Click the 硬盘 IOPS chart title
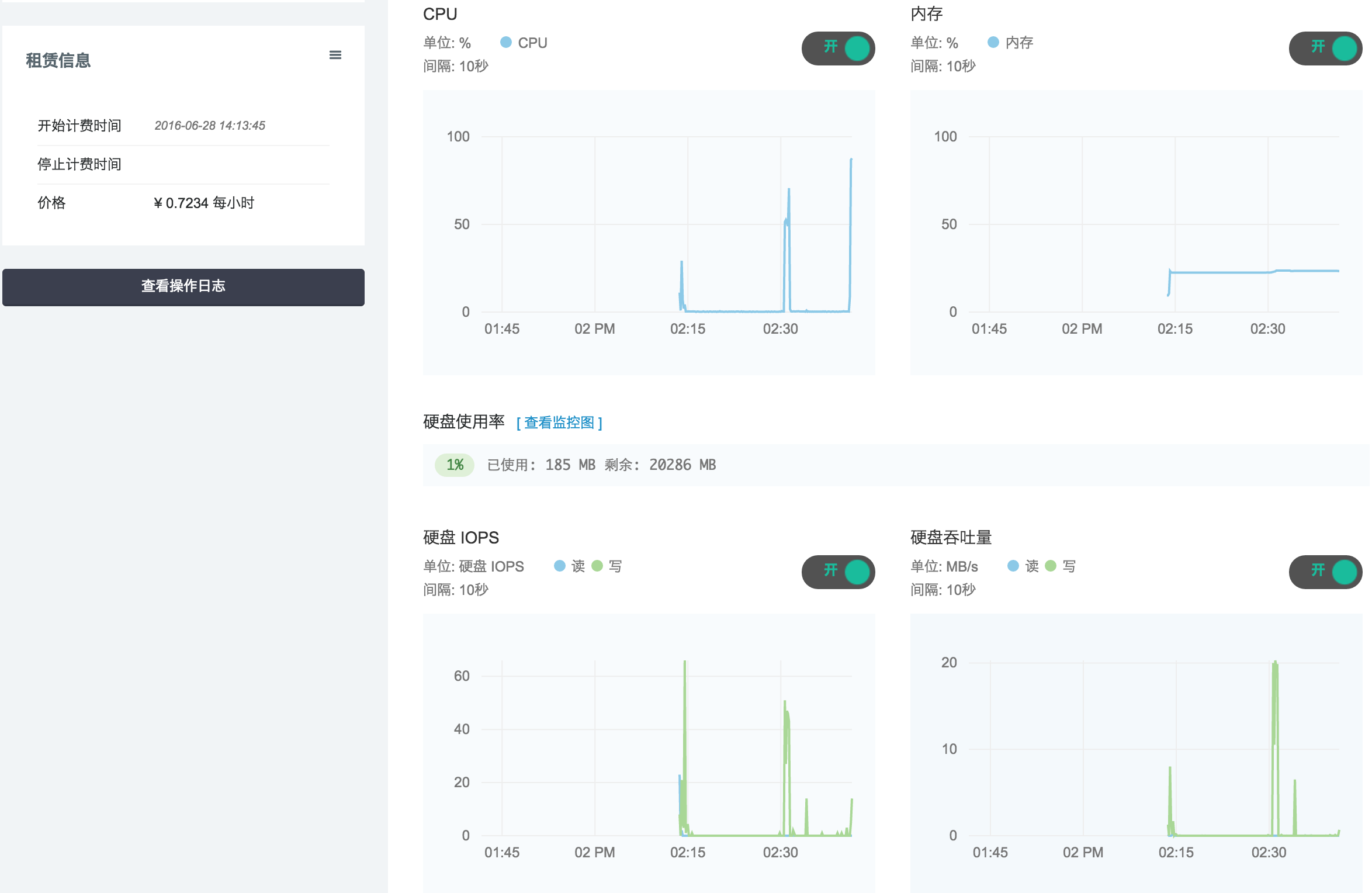Viewport: 1372px width, 893px height. 461,538
